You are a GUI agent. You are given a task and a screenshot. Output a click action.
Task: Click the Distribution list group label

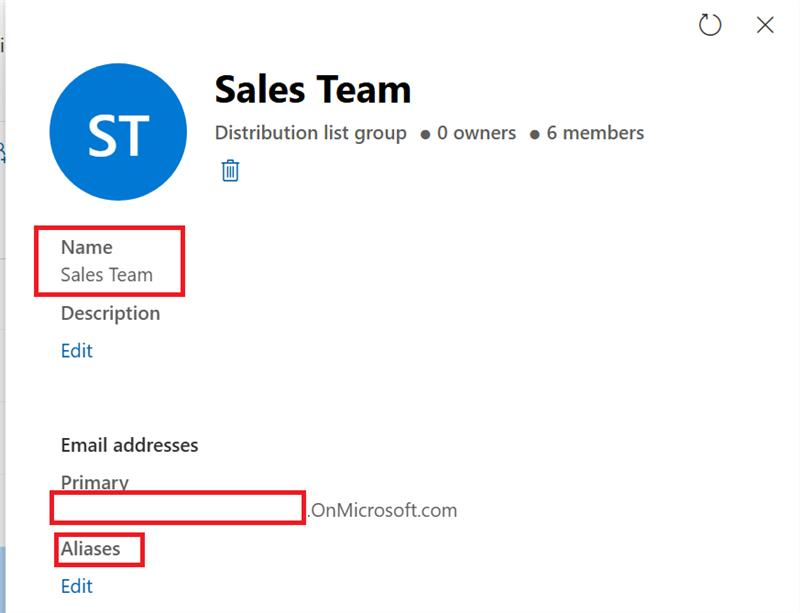click(x=312, y=133)
